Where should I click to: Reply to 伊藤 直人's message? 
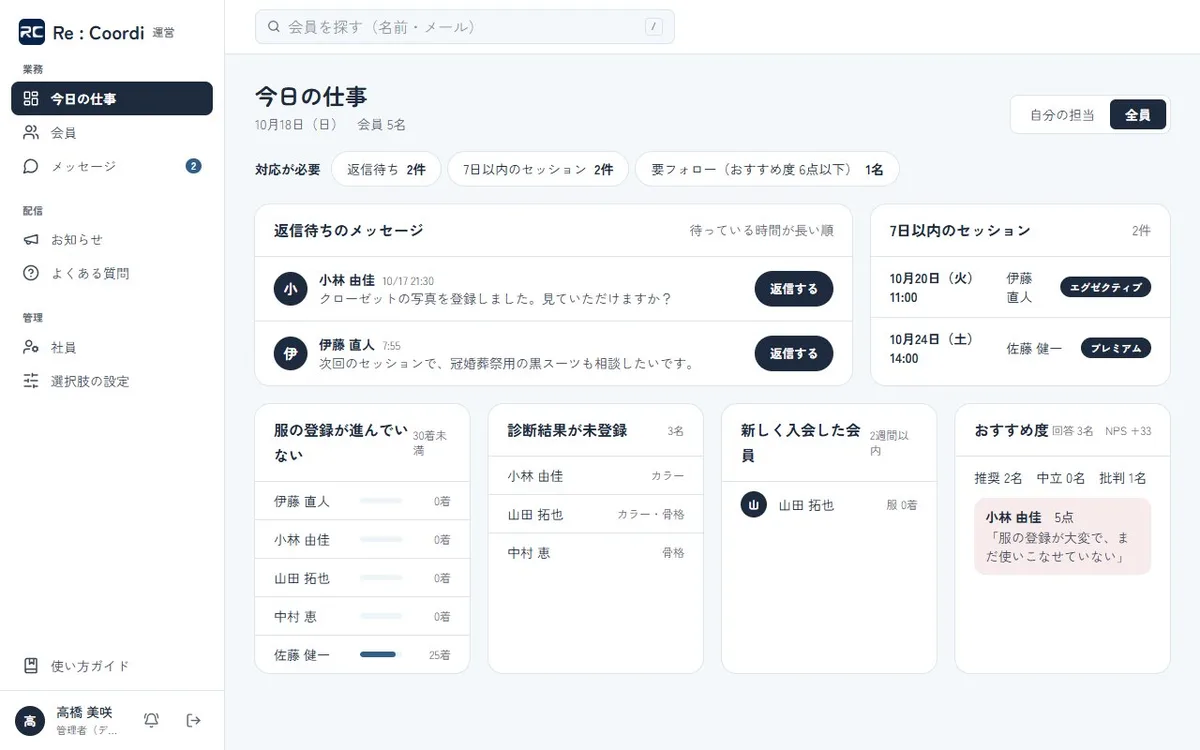click(794, 353)
